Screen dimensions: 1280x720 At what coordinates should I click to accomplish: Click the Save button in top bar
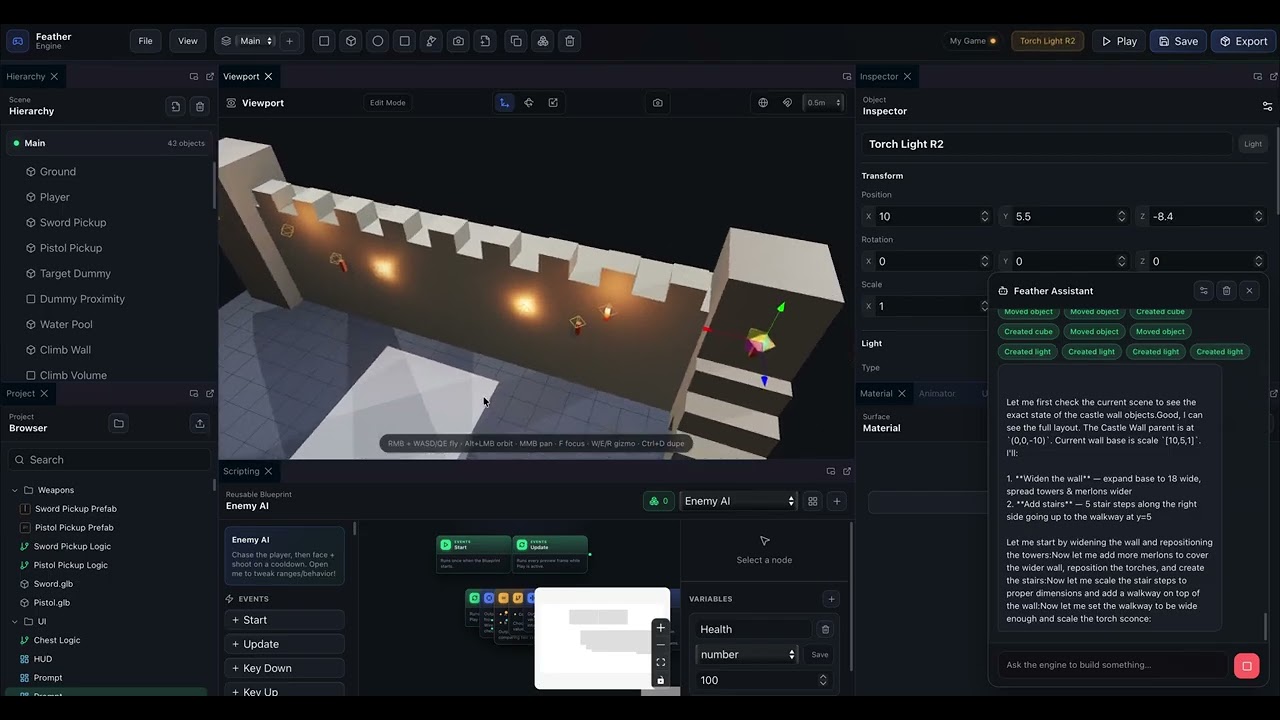click(1178, 41)
